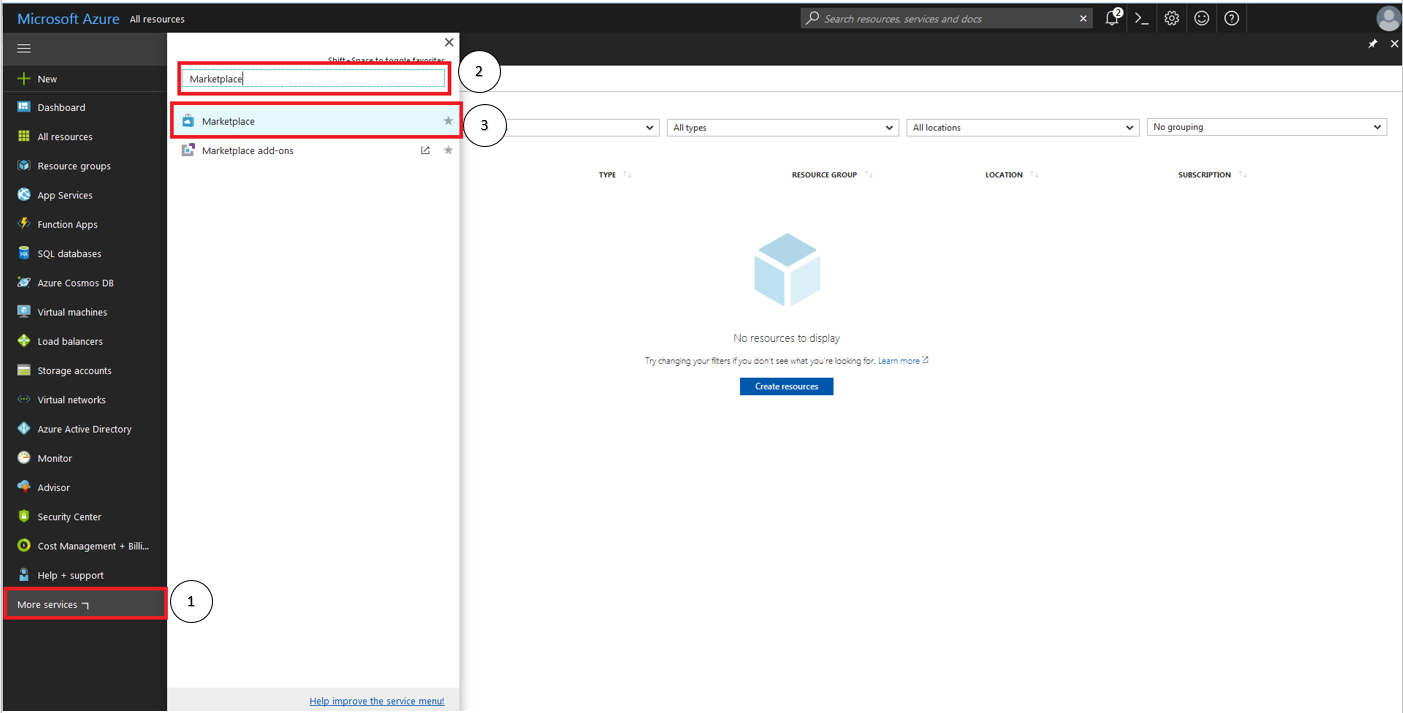Open Storage accounts from sidebar
Viewport: 1403px width, 713px height.
point(74,371)
